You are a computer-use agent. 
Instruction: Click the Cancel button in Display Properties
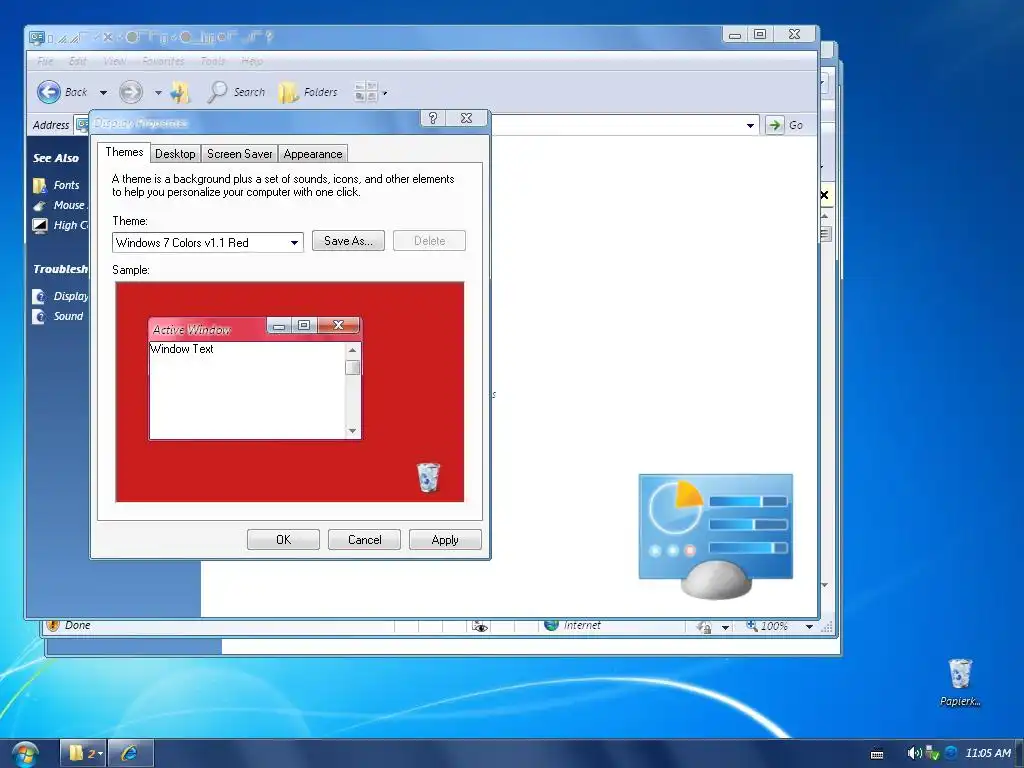364,539
